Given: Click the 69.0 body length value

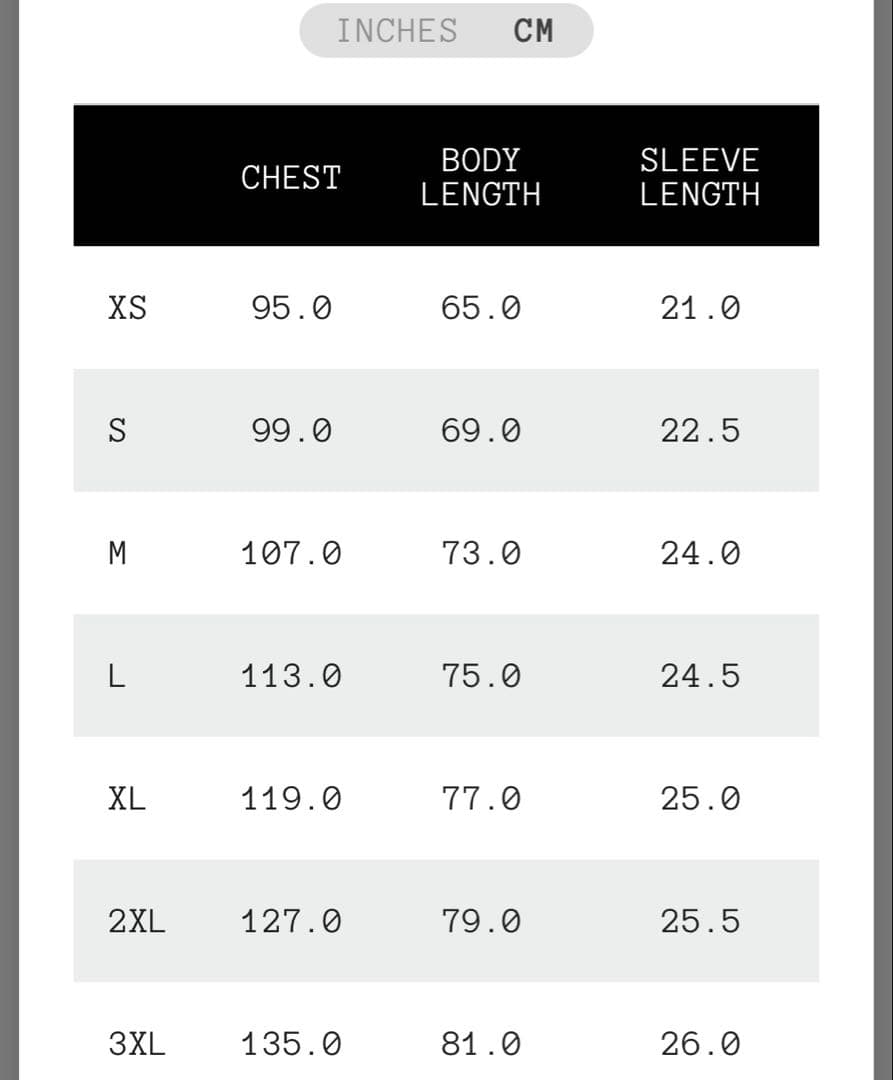Looking at the screenshot, I should point(481,431).
